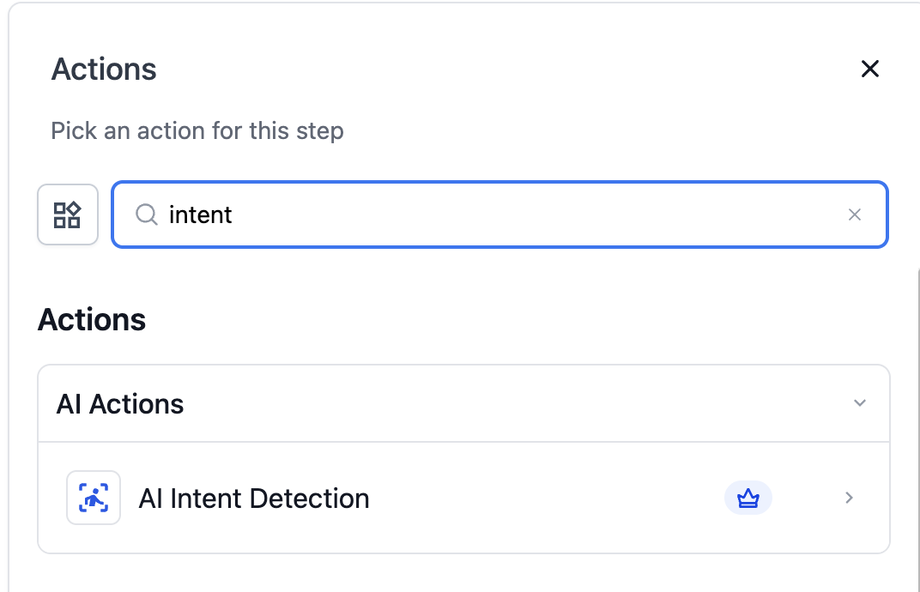Click the "AI Intent Detection" label text
Image resolution: width=920 pixels, height=592 pixels.
pyautogui.click(x=254, y=499)
